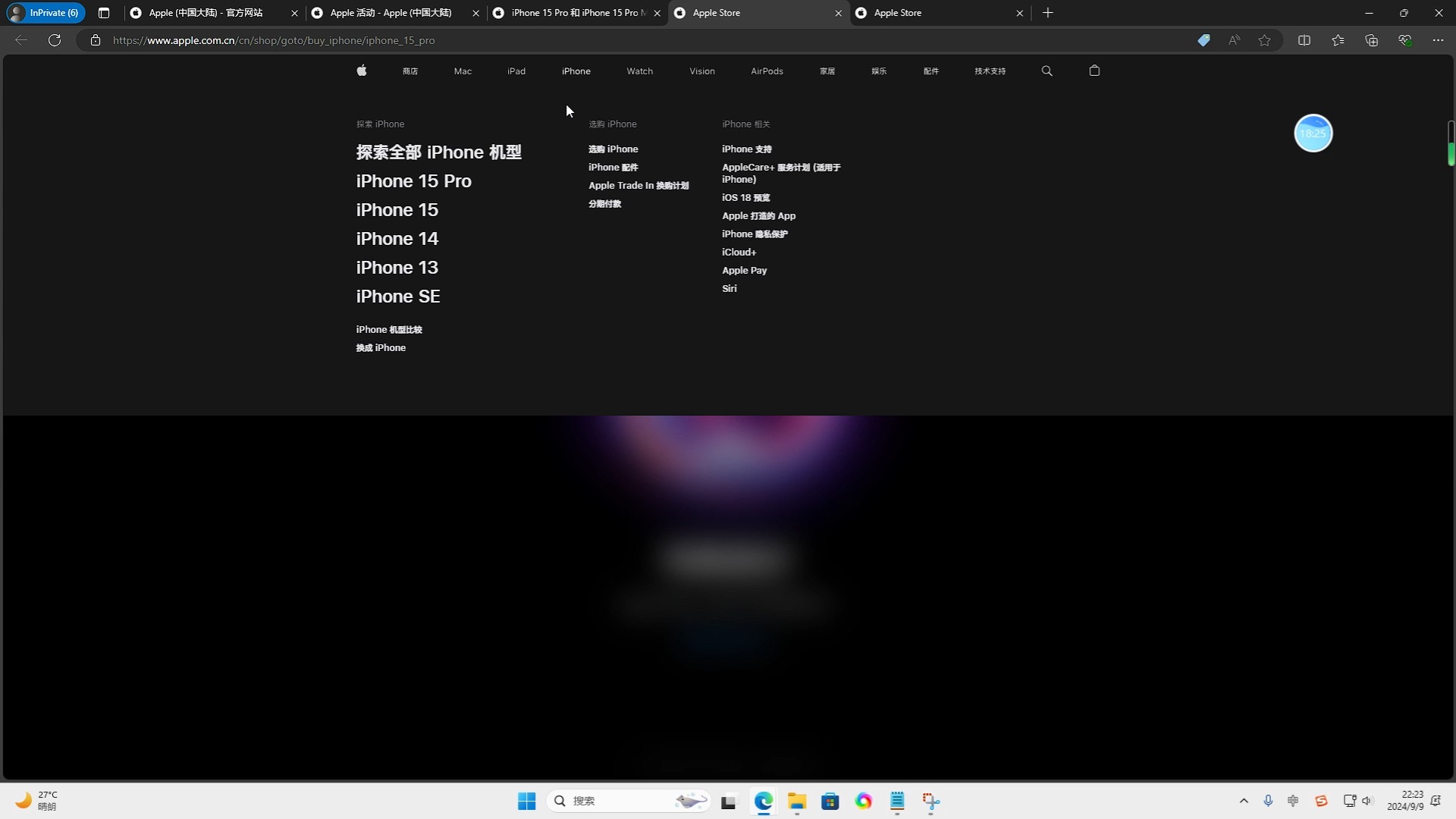This screenshot has height=819, width=1456.
Task: Open iCloud+ link
Action: [739, 252]
